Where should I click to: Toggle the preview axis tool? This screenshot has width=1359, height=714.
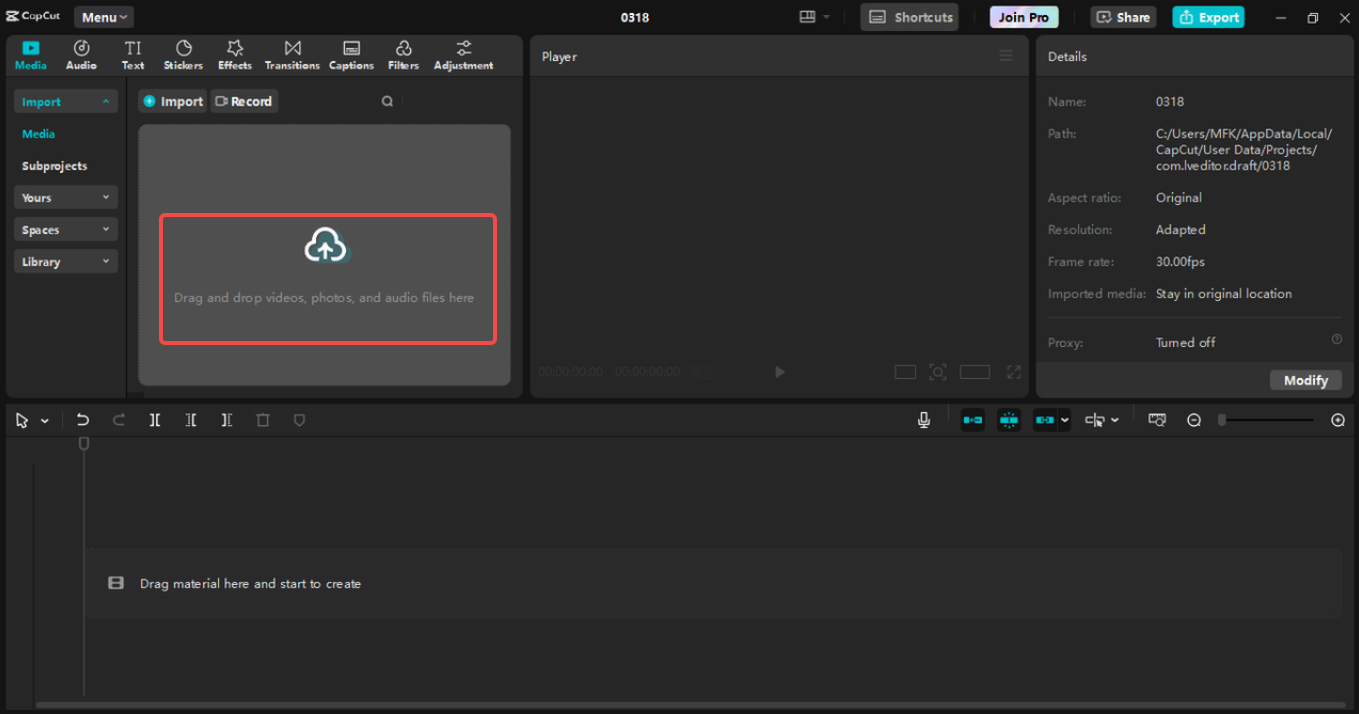click(x=1095, y=421)
